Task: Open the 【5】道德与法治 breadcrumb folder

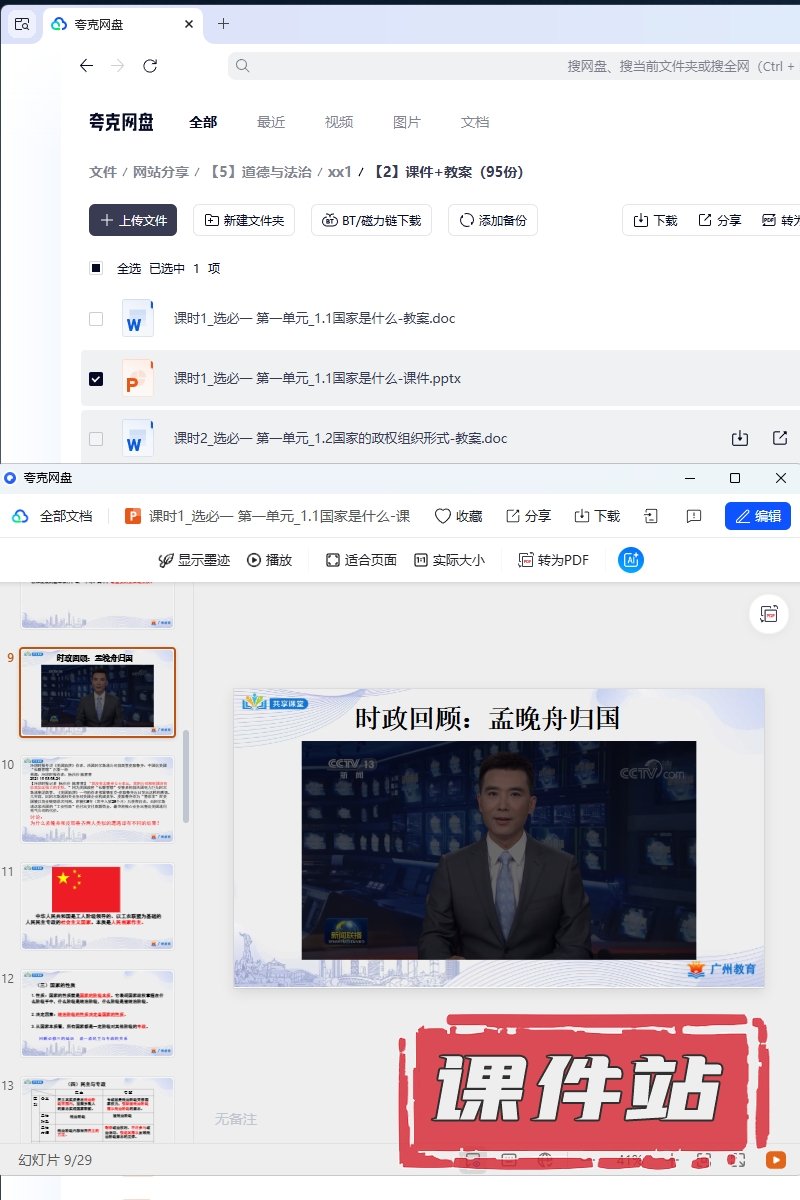Action: (x=259, y=172)
